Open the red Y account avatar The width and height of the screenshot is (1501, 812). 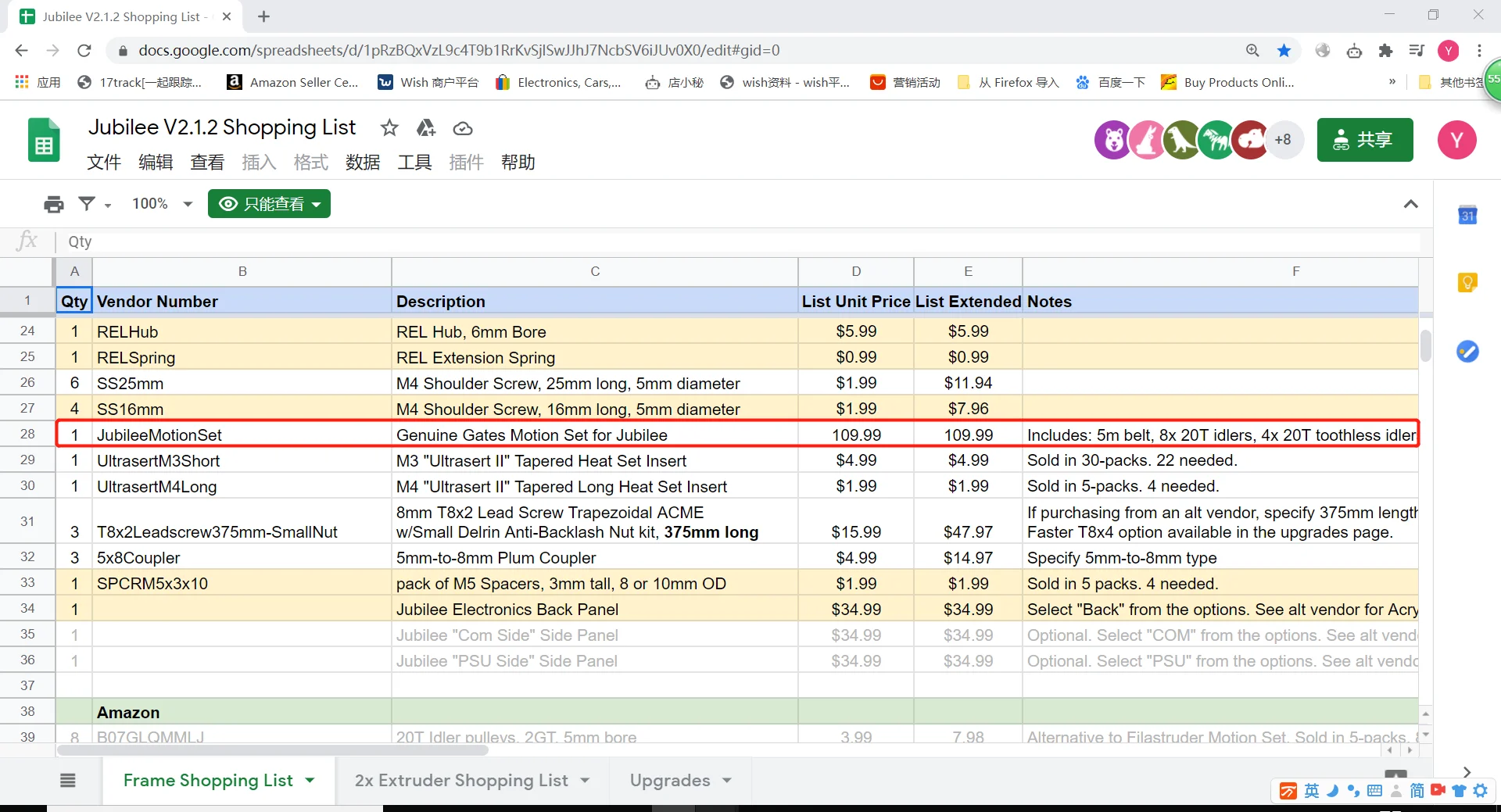coord(1456,140)
